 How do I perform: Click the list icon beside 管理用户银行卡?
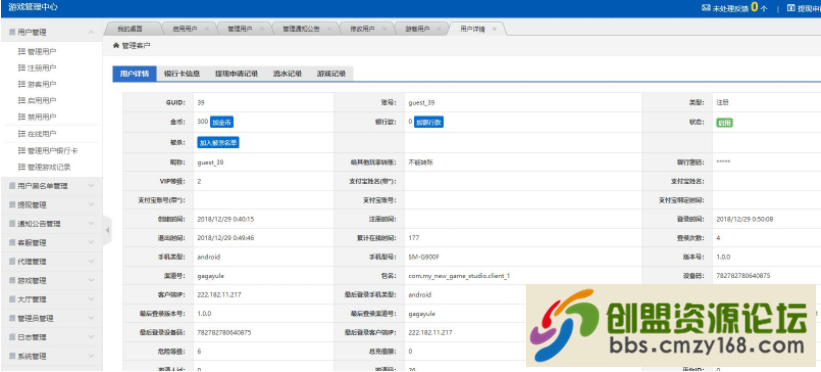click(21, 151)
